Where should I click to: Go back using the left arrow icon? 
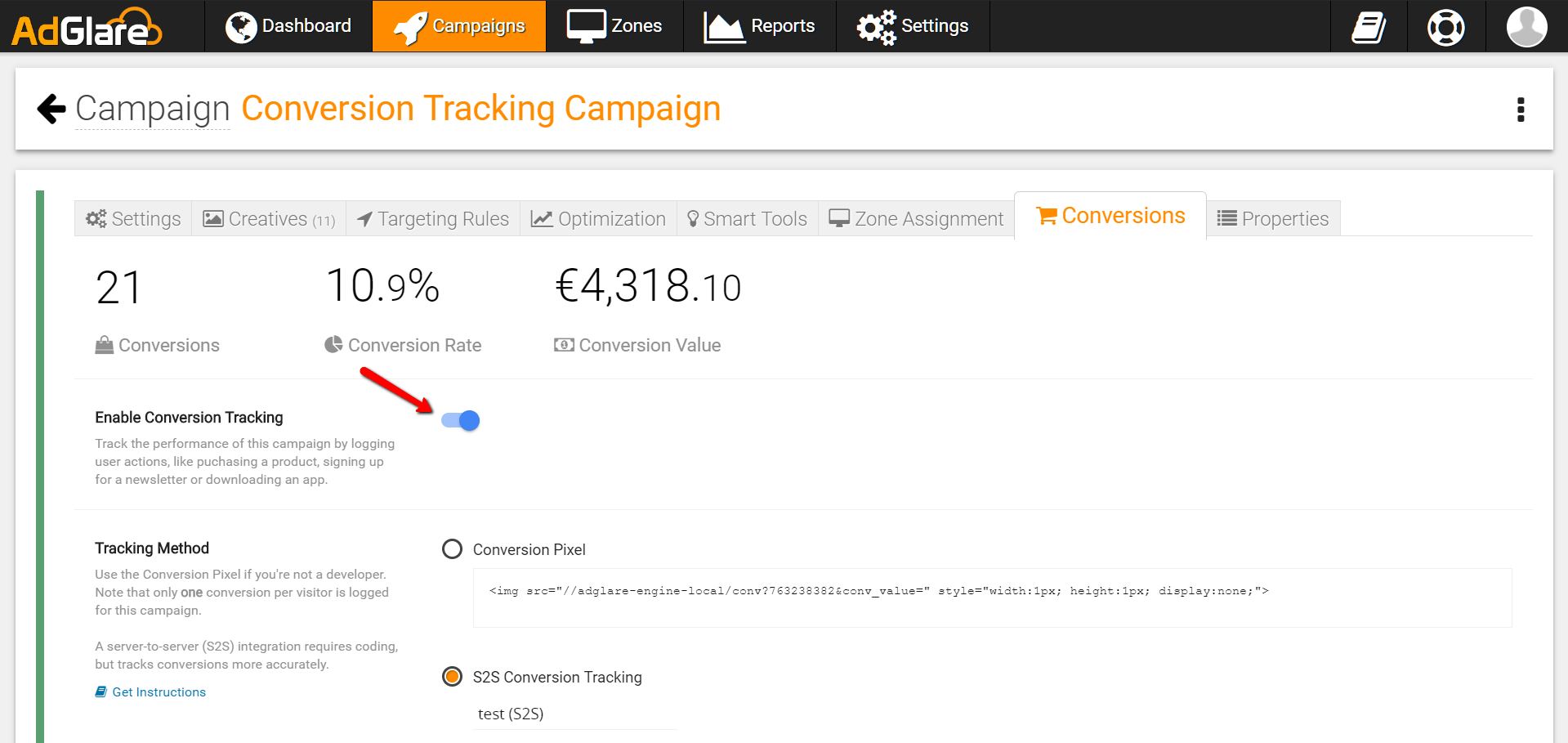(51, 109)
